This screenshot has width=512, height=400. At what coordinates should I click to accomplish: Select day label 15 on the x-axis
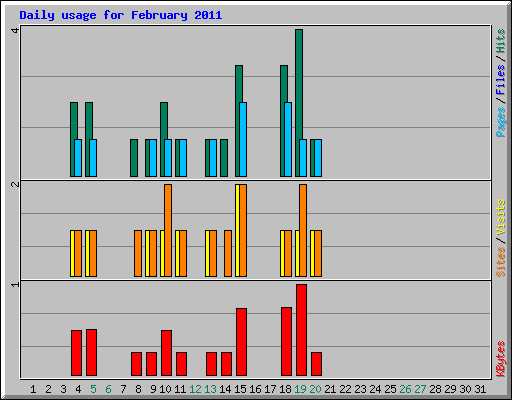click(240, 389)
